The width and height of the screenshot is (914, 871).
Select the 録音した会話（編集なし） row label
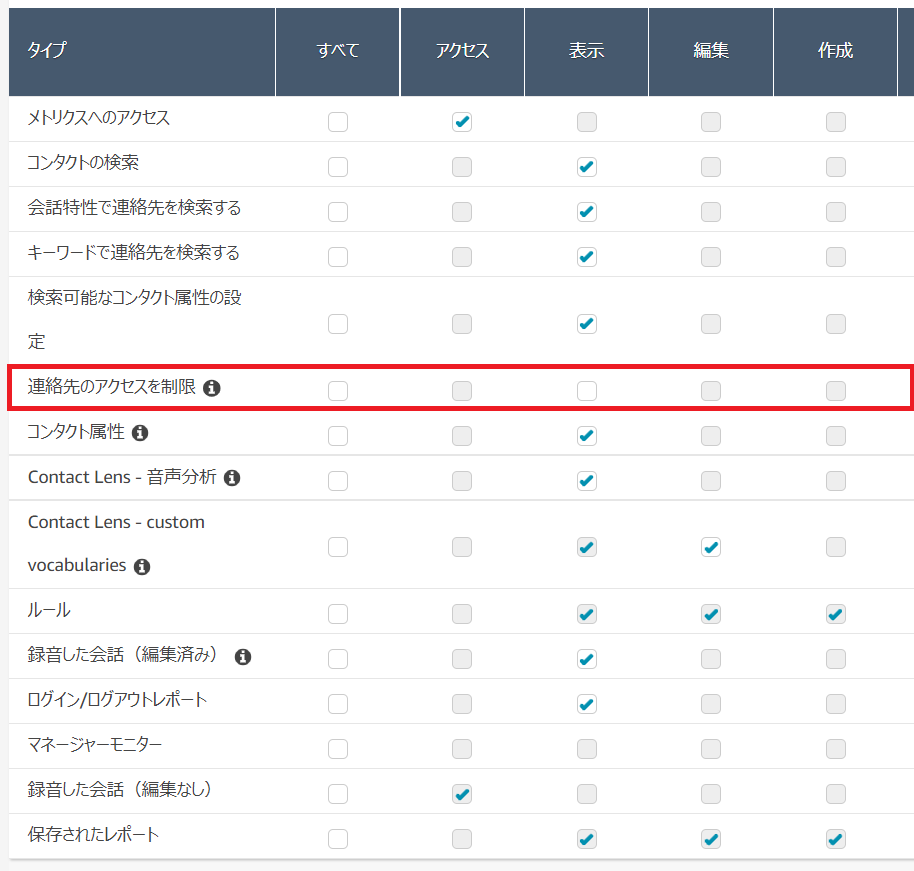pos(119,789)
